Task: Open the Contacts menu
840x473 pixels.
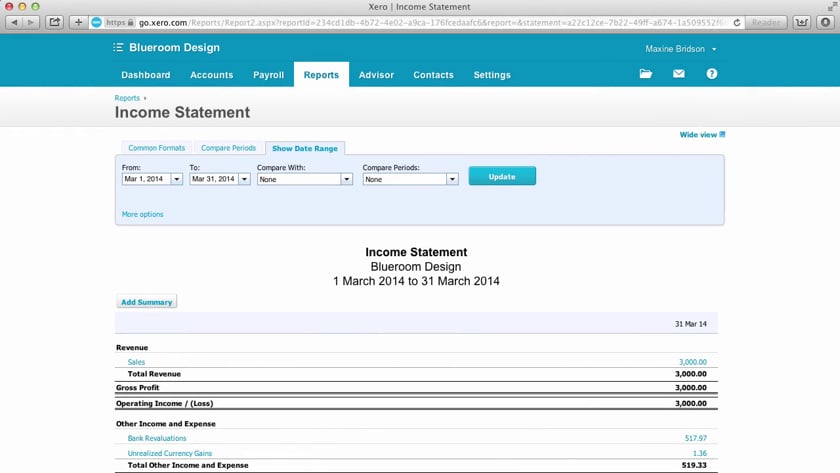Action: tap(433, 75)
